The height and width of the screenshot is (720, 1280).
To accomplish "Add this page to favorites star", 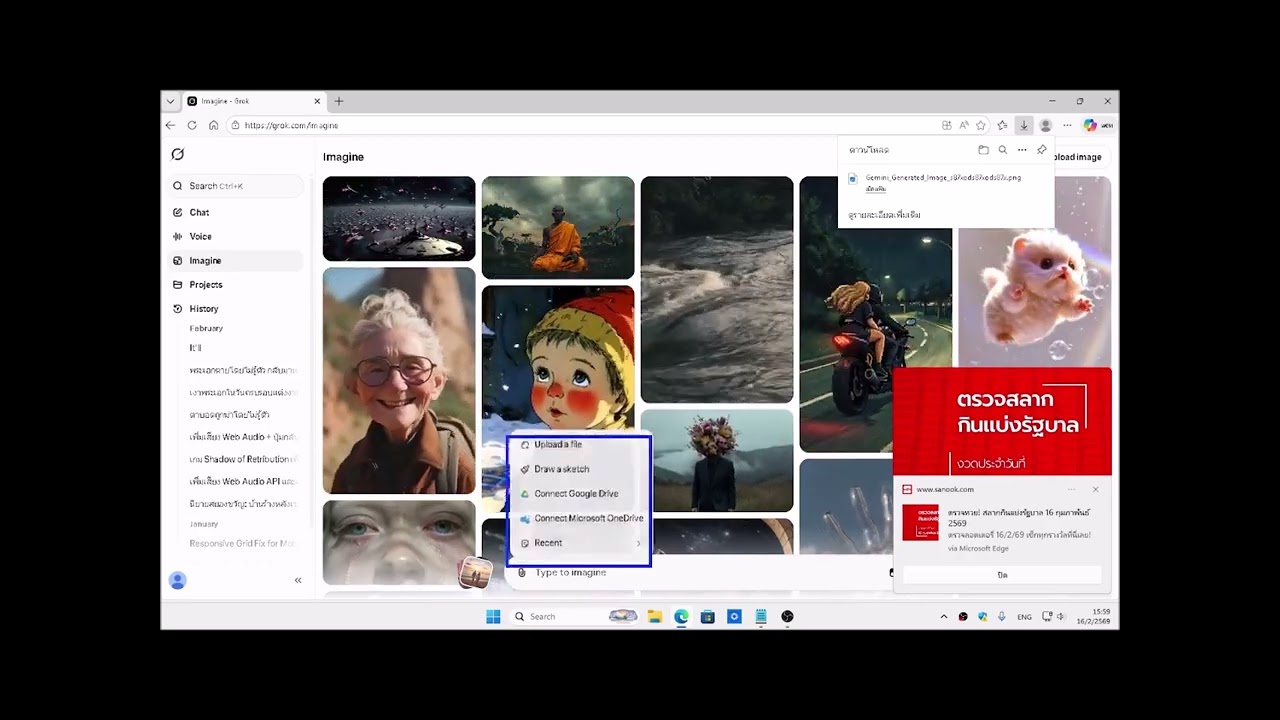I will click(981, 125).
